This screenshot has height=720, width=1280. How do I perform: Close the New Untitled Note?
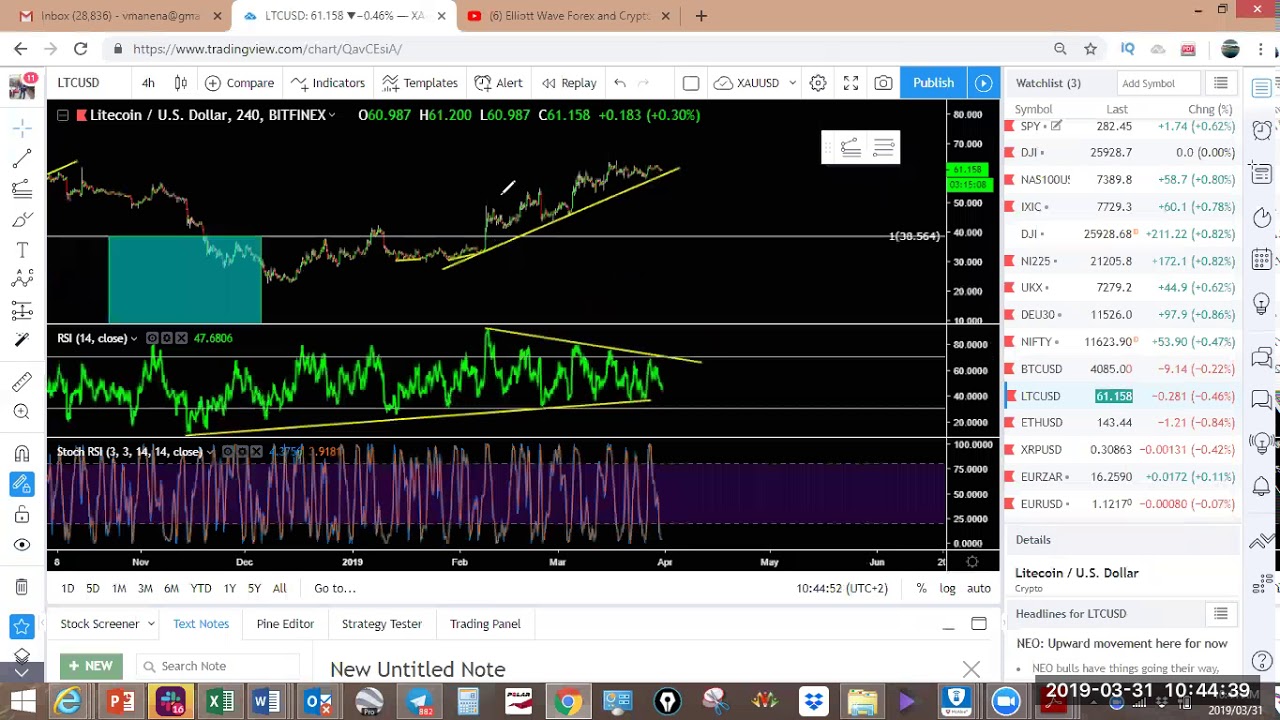[x=971, y=669]
